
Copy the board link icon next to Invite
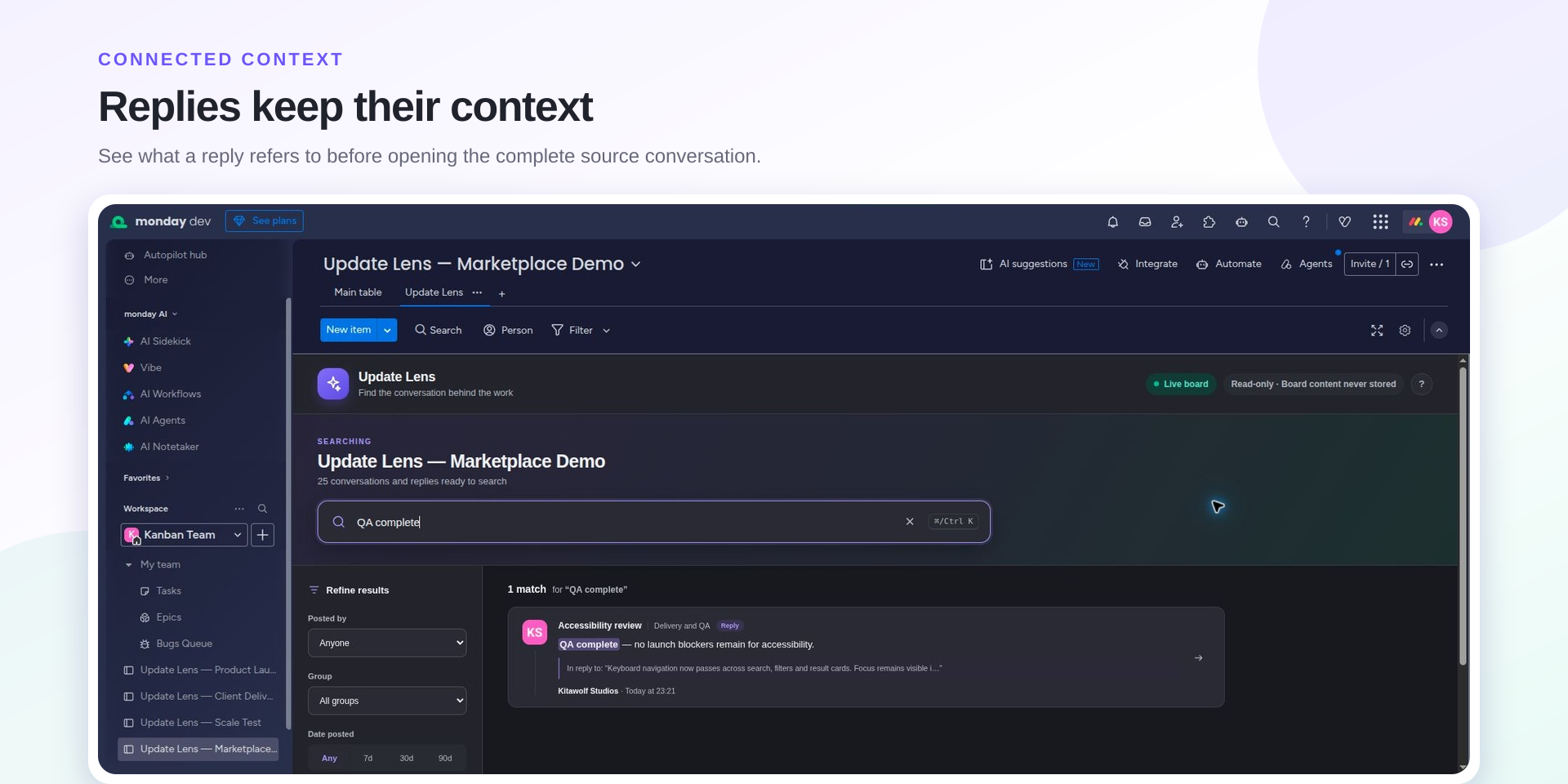tap(1407, 265)
